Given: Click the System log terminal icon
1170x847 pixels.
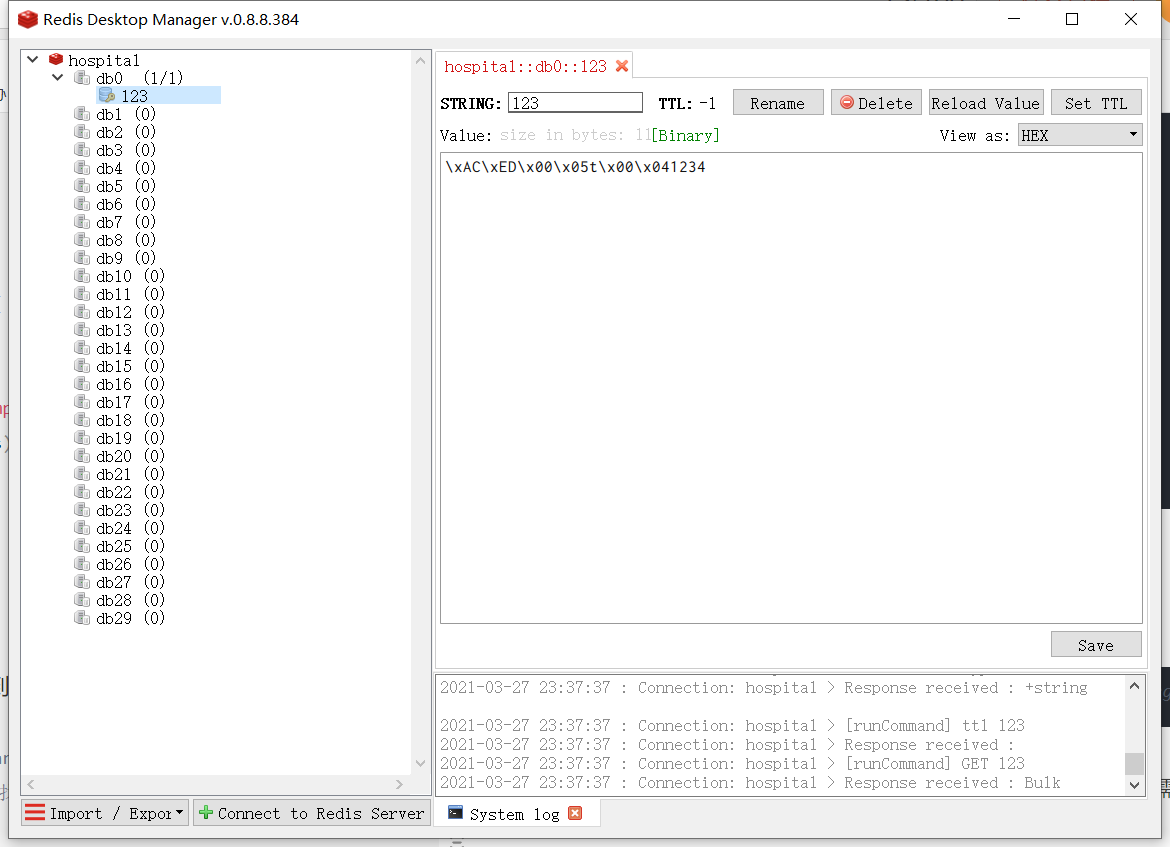Looking at the screenshot, I should tap(455, 813).
